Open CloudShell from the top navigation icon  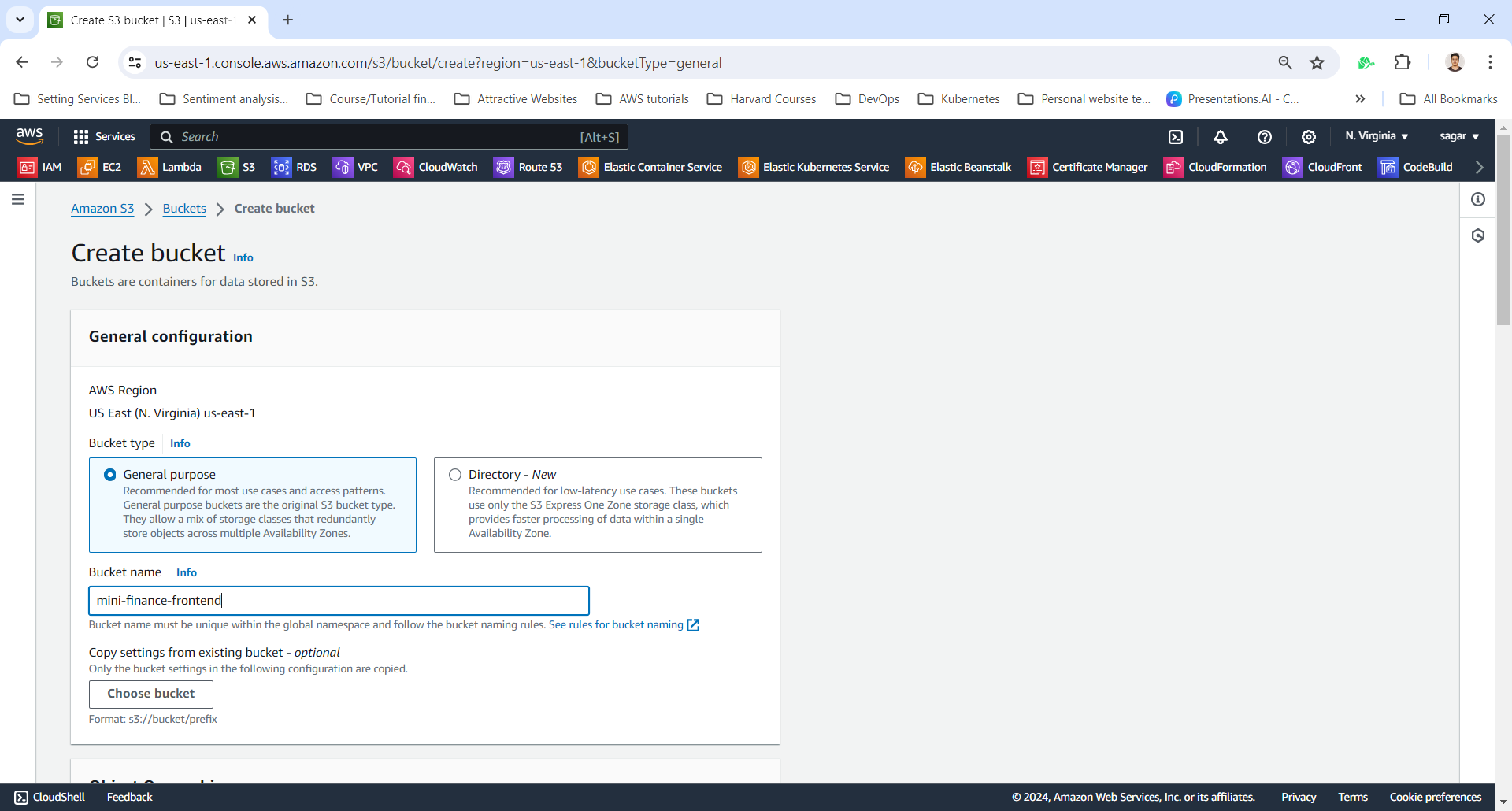pos(1176,137)
